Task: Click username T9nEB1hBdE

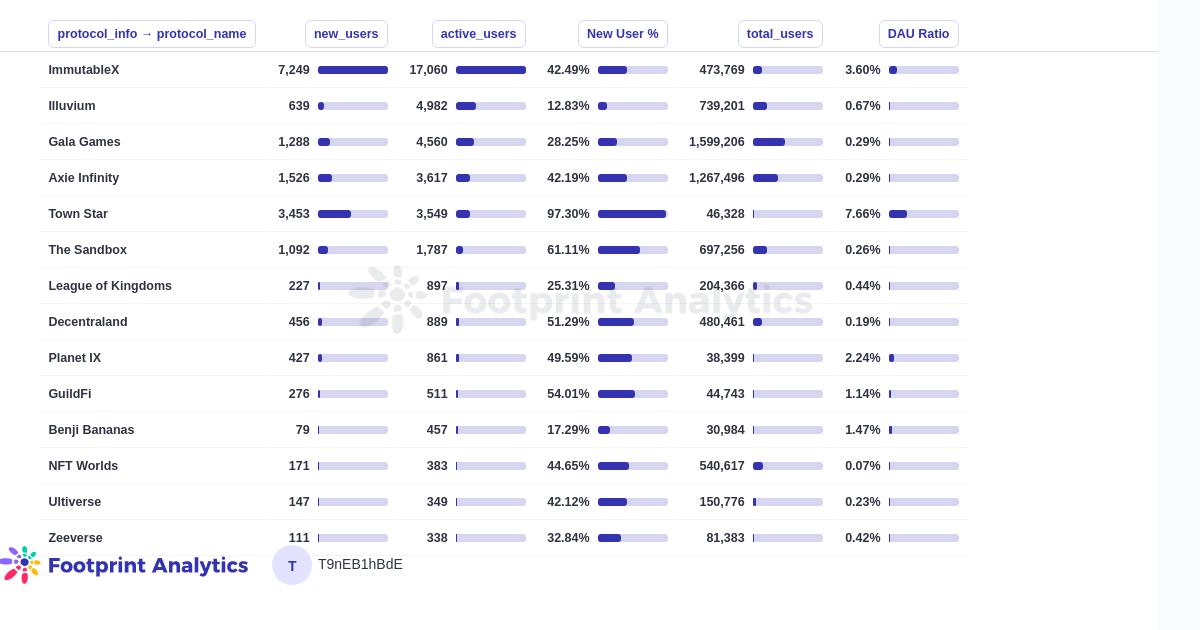Action: click(360, 564)
